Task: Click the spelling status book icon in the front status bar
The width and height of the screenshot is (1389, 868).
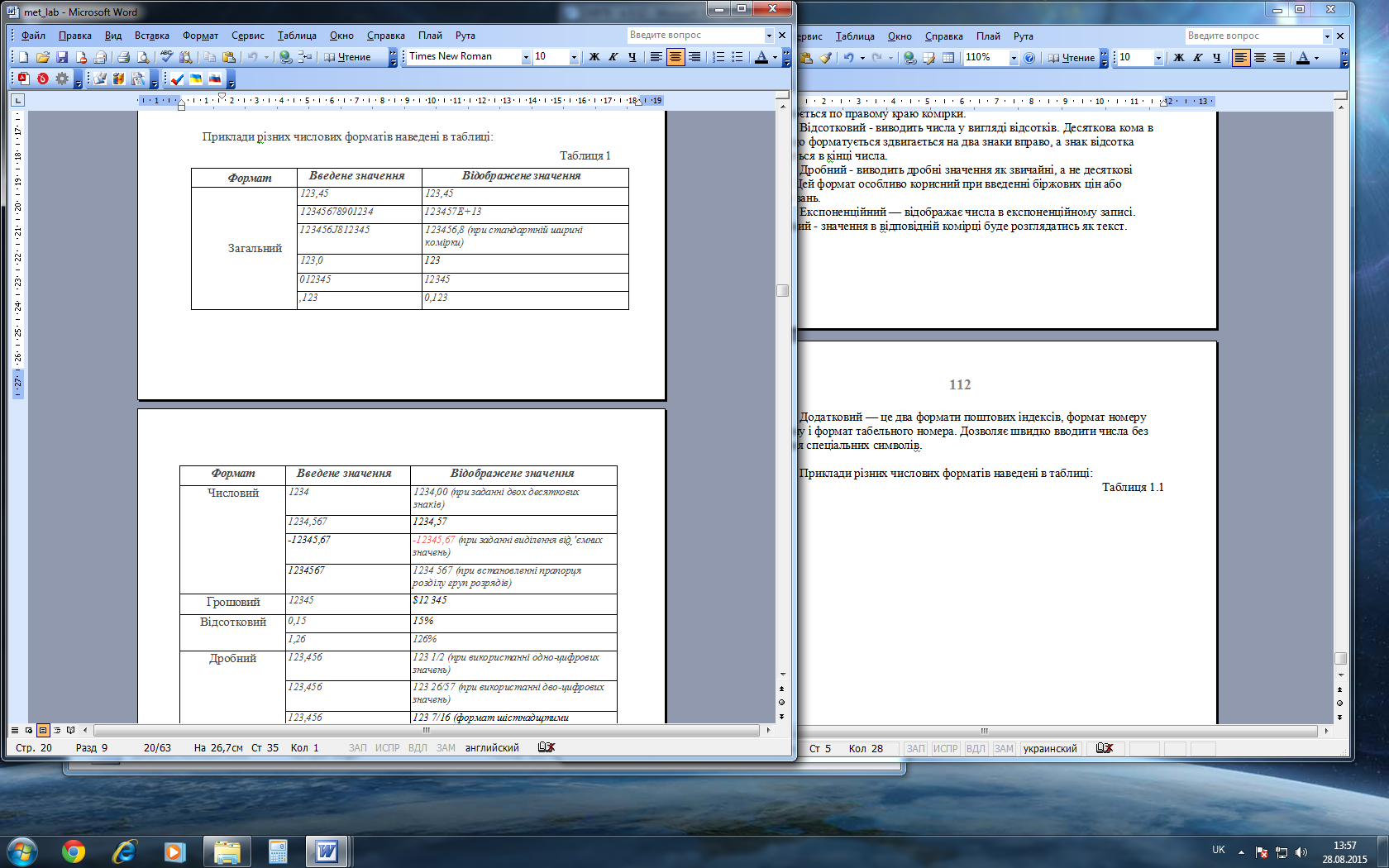Action: coord(547,747)
